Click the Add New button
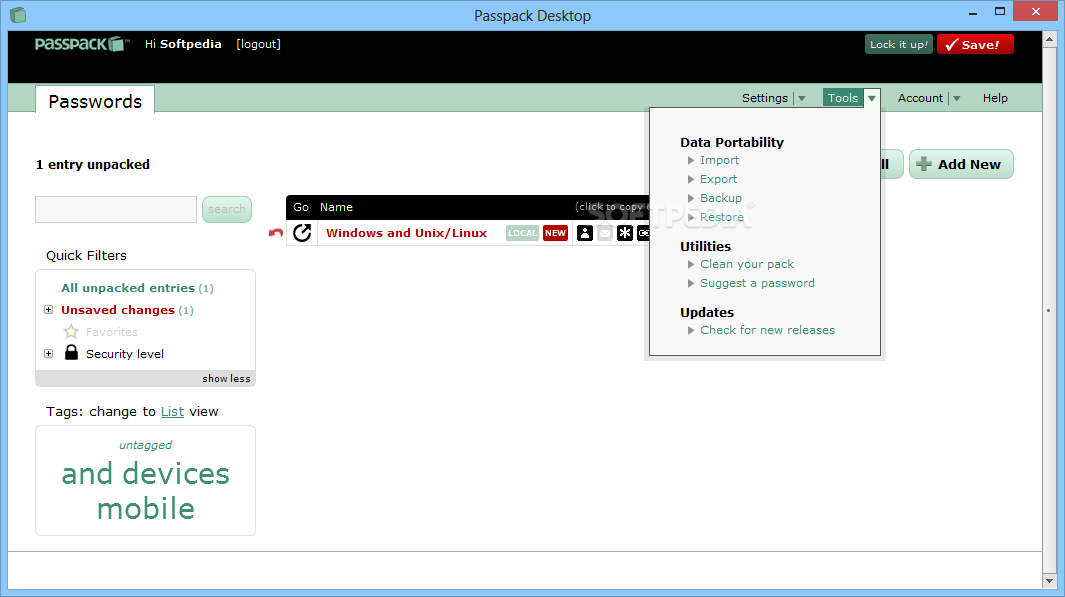 coord(961,164)
